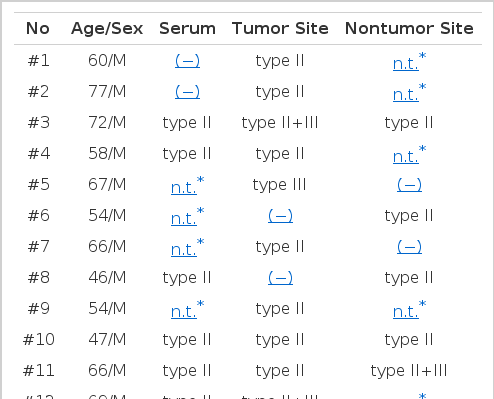The width and height of the screenshot is (494, 399).
Task: Open the n.t.* Serum link in row #6
Action: click(x=187, y=216)
